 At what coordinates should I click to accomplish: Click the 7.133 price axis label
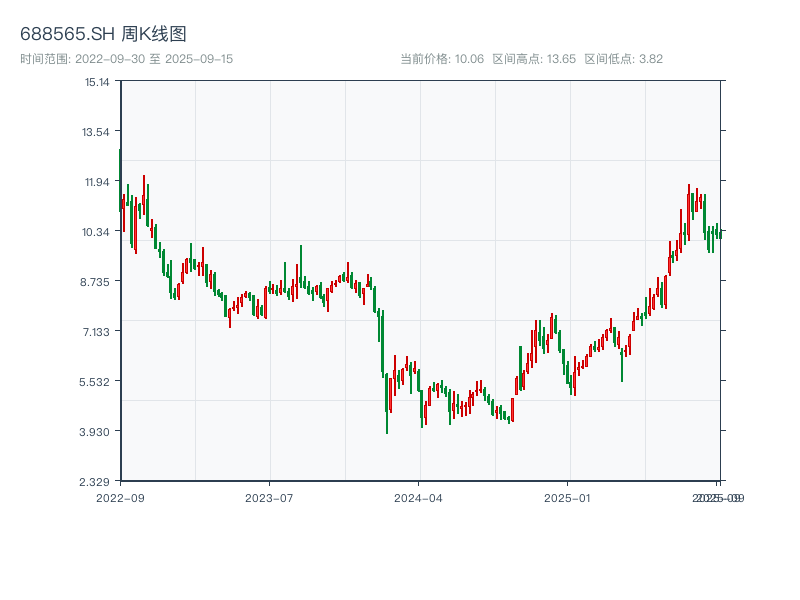pos(97,331)
